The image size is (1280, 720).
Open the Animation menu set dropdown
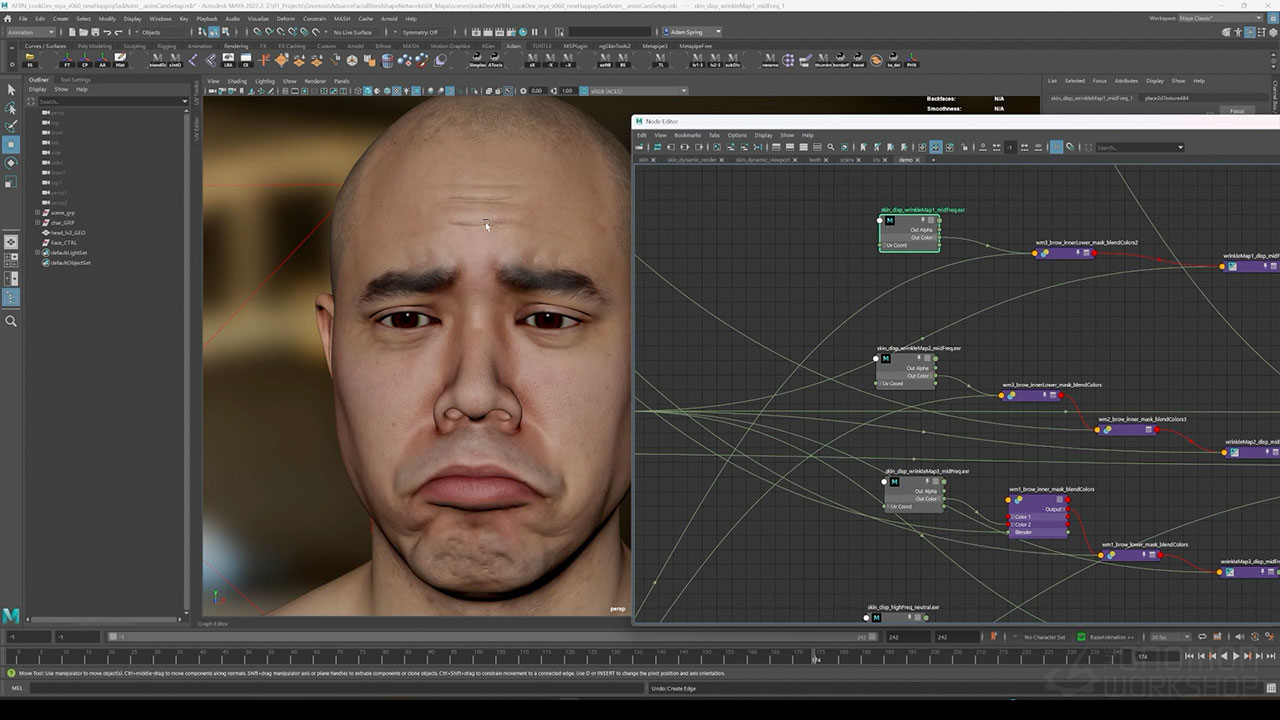32,32
